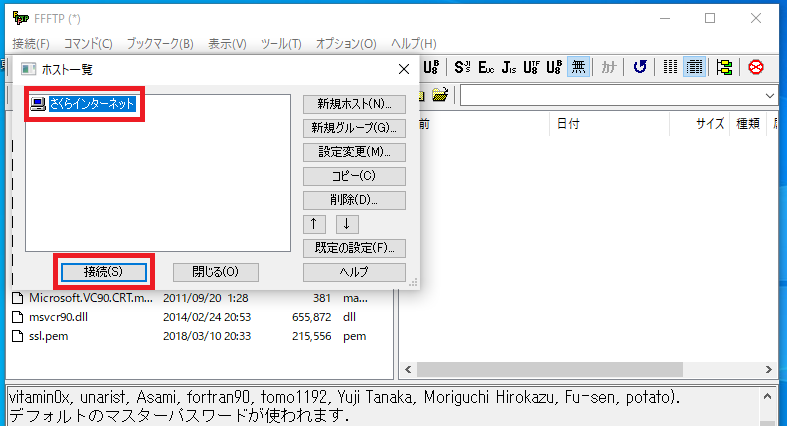Close the ホスト一覧 dialog with X
This screenshot has height=426, width=787.
[x=404, y=69]
